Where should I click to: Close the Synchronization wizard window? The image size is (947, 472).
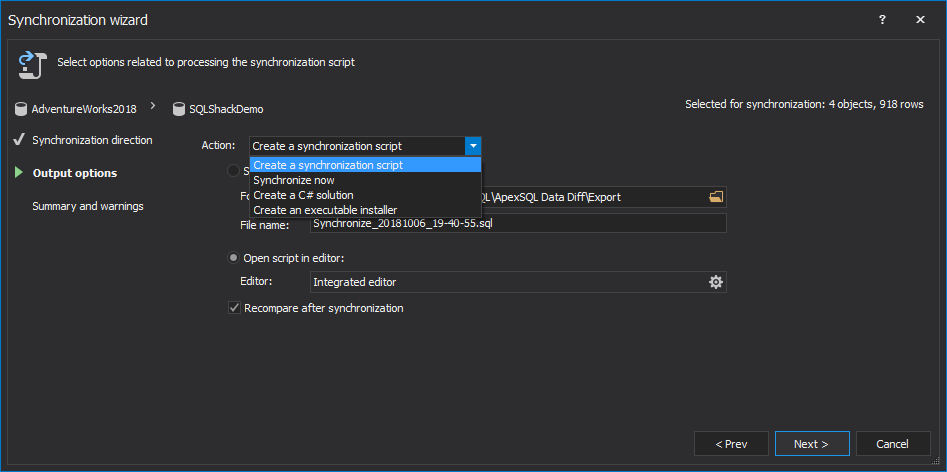[x=919, y=20]
